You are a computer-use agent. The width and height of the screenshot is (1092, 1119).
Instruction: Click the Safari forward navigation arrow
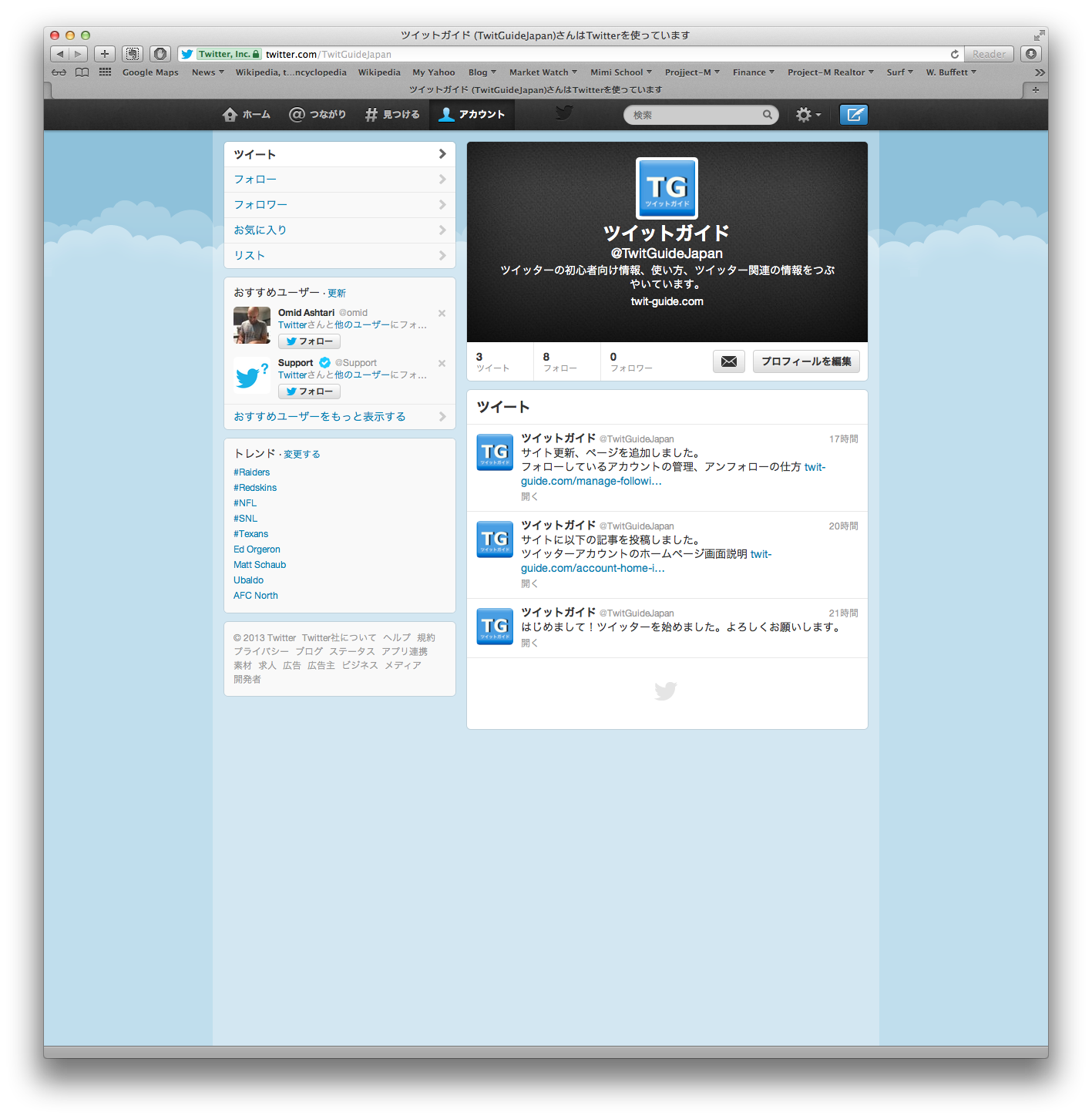click(78, 54)
